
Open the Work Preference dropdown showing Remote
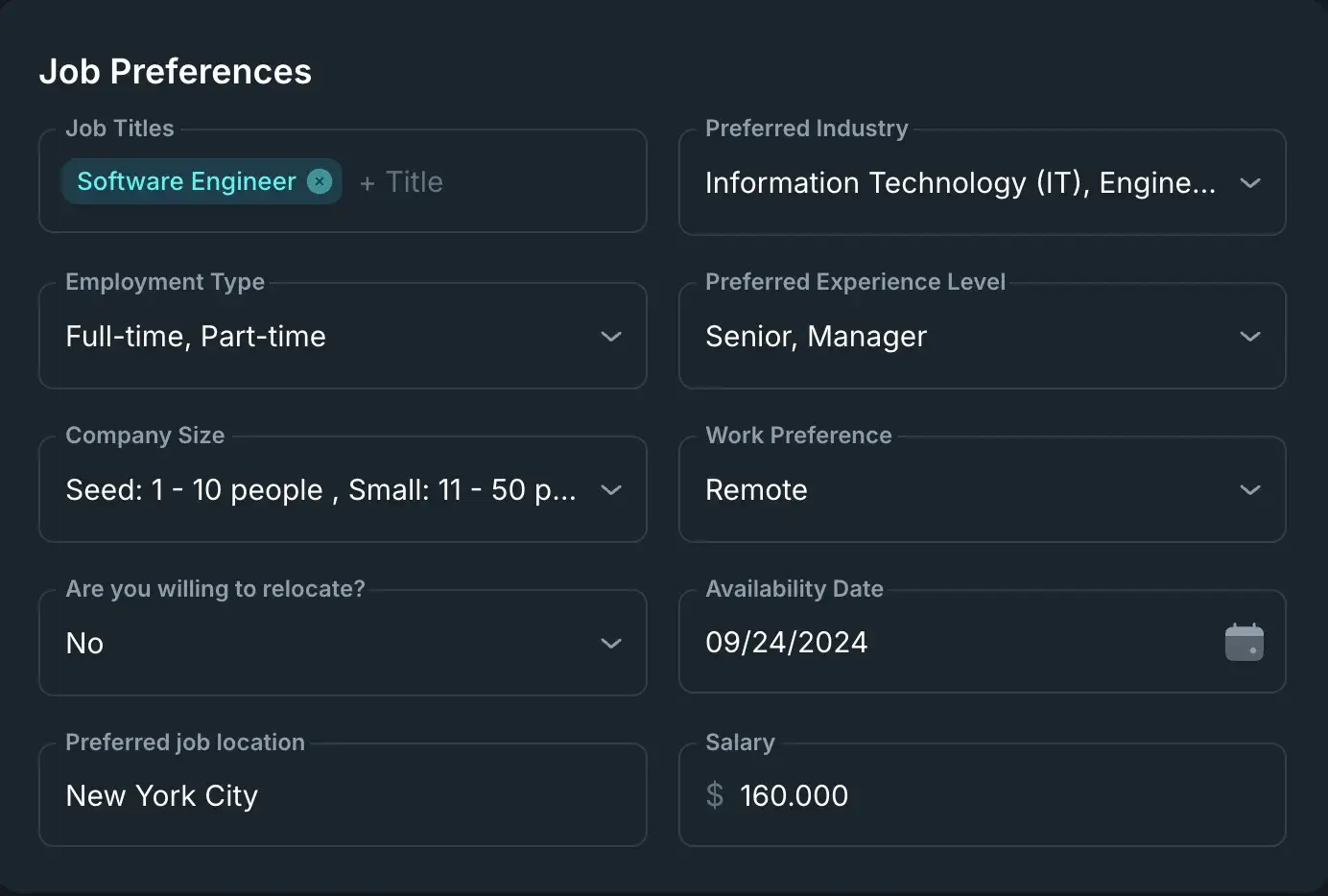point(982,489)
